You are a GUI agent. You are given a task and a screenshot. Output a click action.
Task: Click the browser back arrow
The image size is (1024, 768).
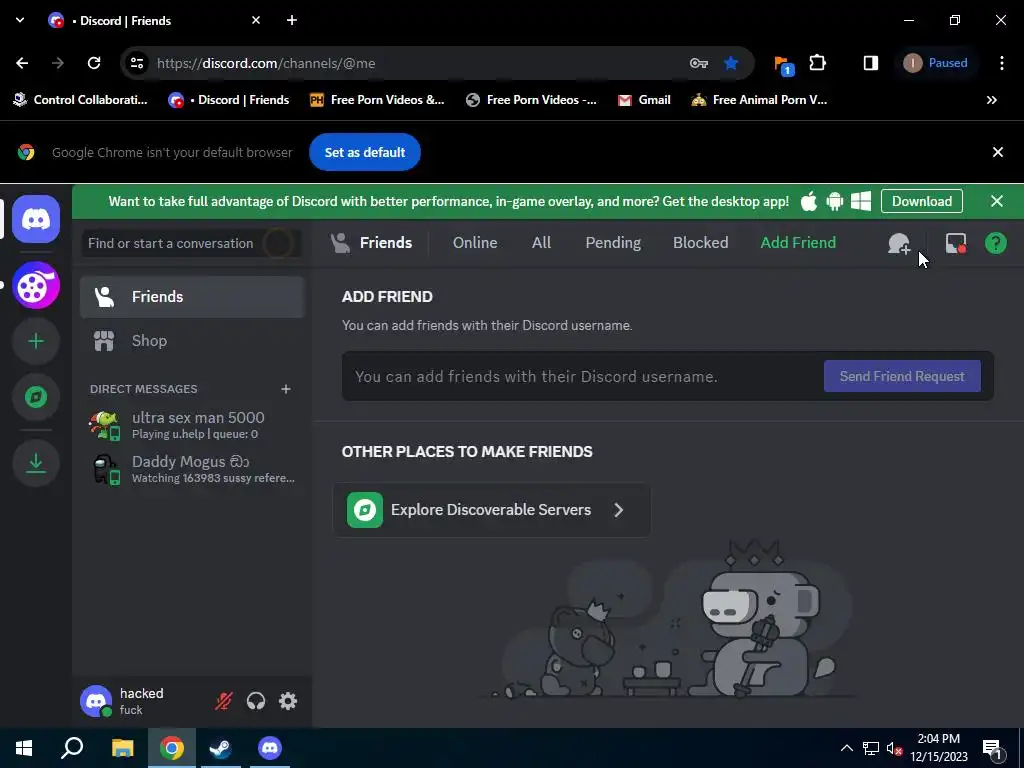22,63
